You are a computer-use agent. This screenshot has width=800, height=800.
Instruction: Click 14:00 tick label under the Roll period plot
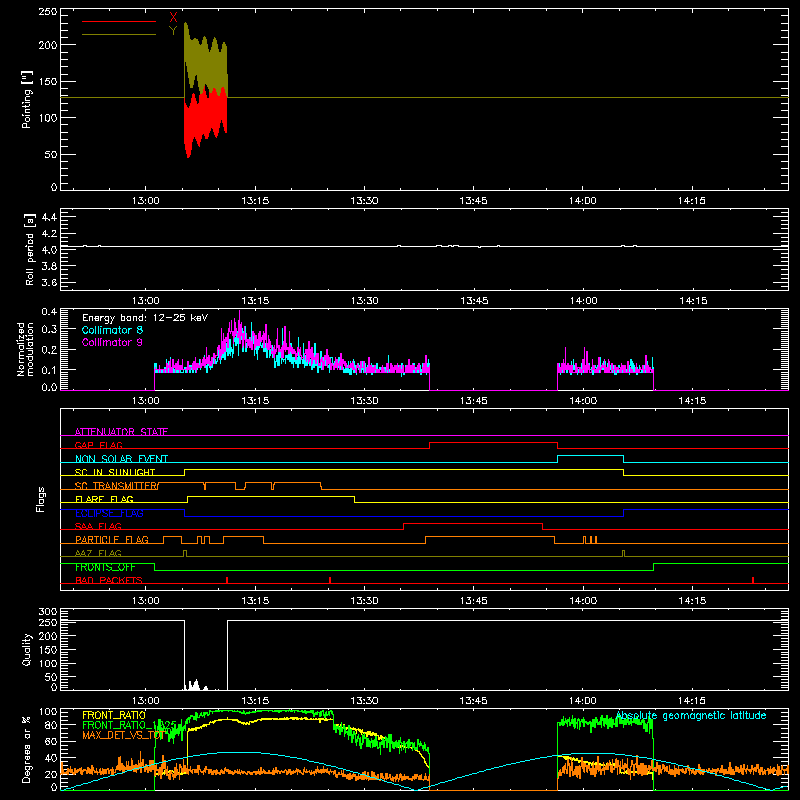click(583, 301)
